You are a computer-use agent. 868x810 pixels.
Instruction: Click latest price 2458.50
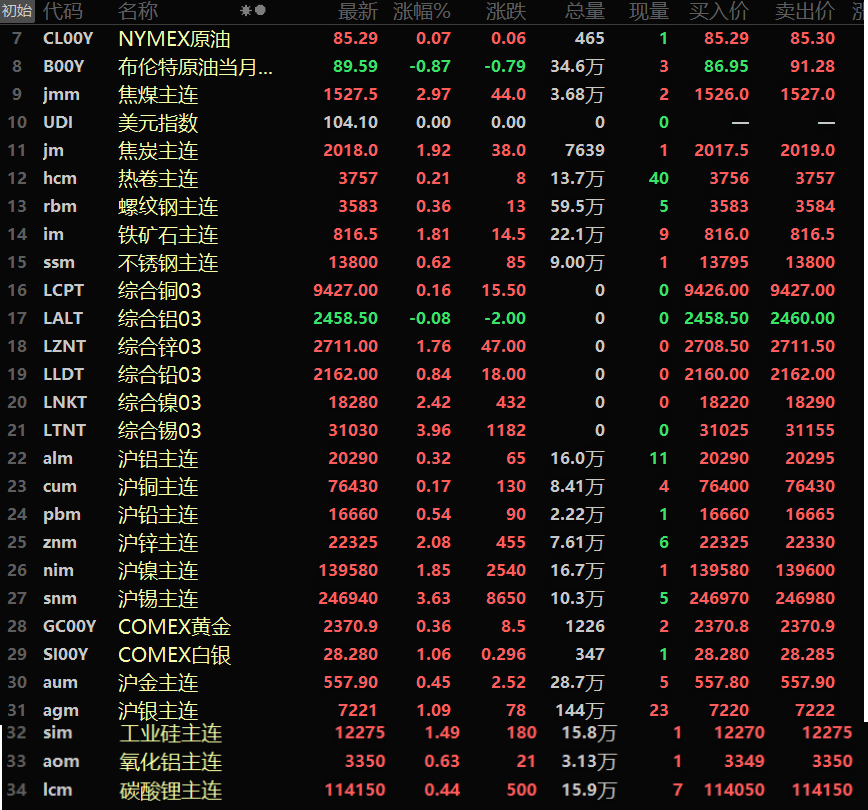coord(345,318)
